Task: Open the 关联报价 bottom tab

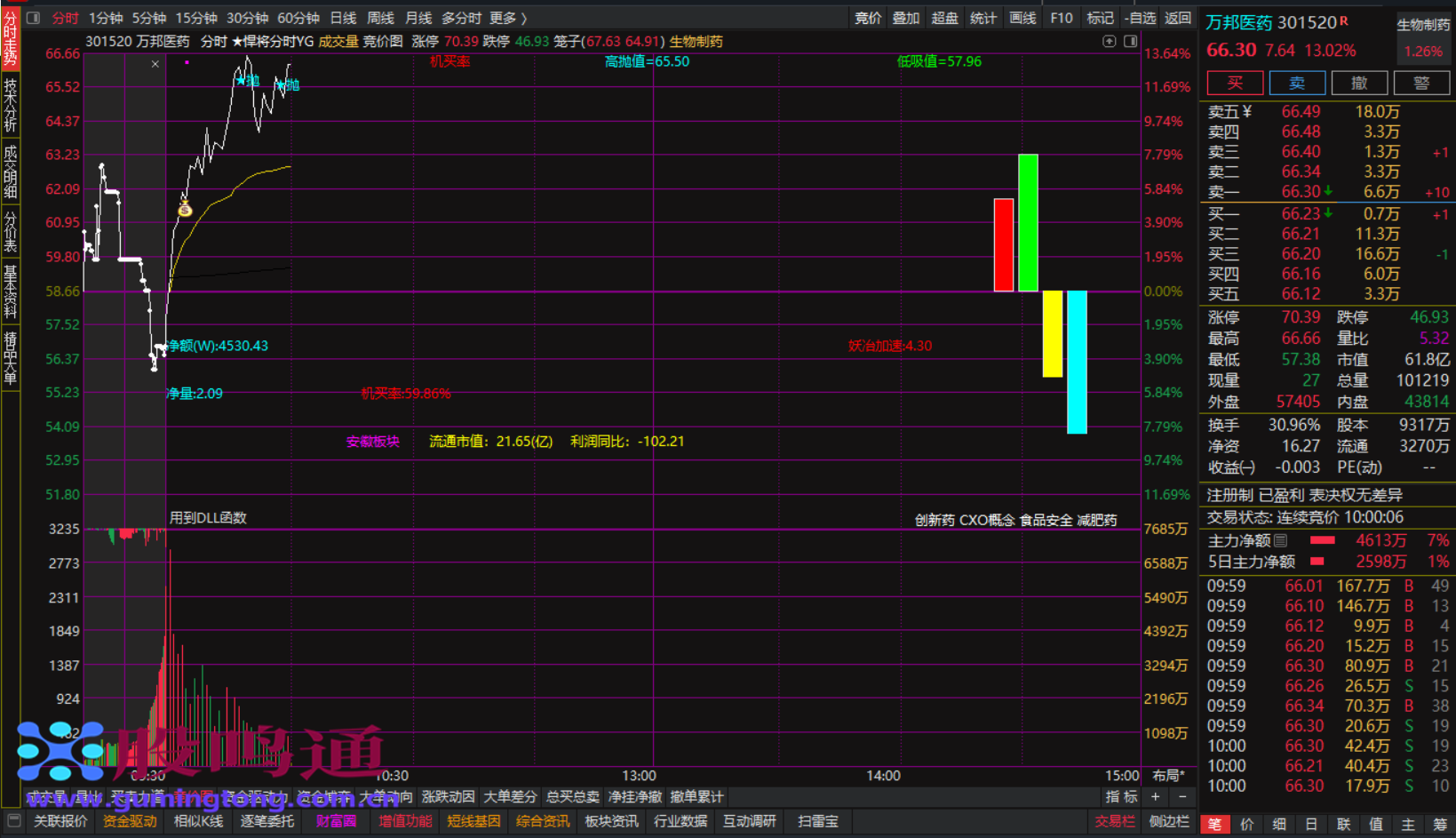Action: click(x=60, y=821)
